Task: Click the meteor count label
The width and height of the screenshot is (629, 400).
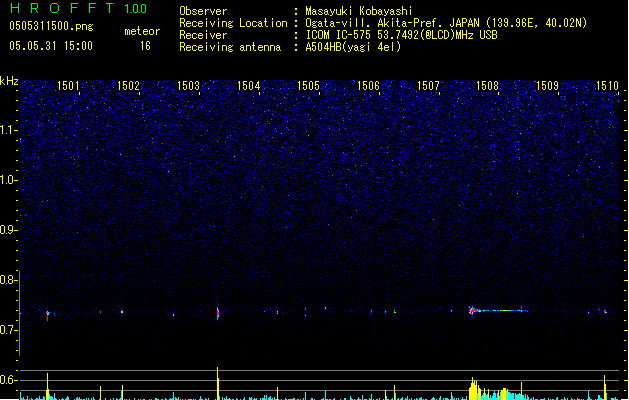Action: pos(142,31)
